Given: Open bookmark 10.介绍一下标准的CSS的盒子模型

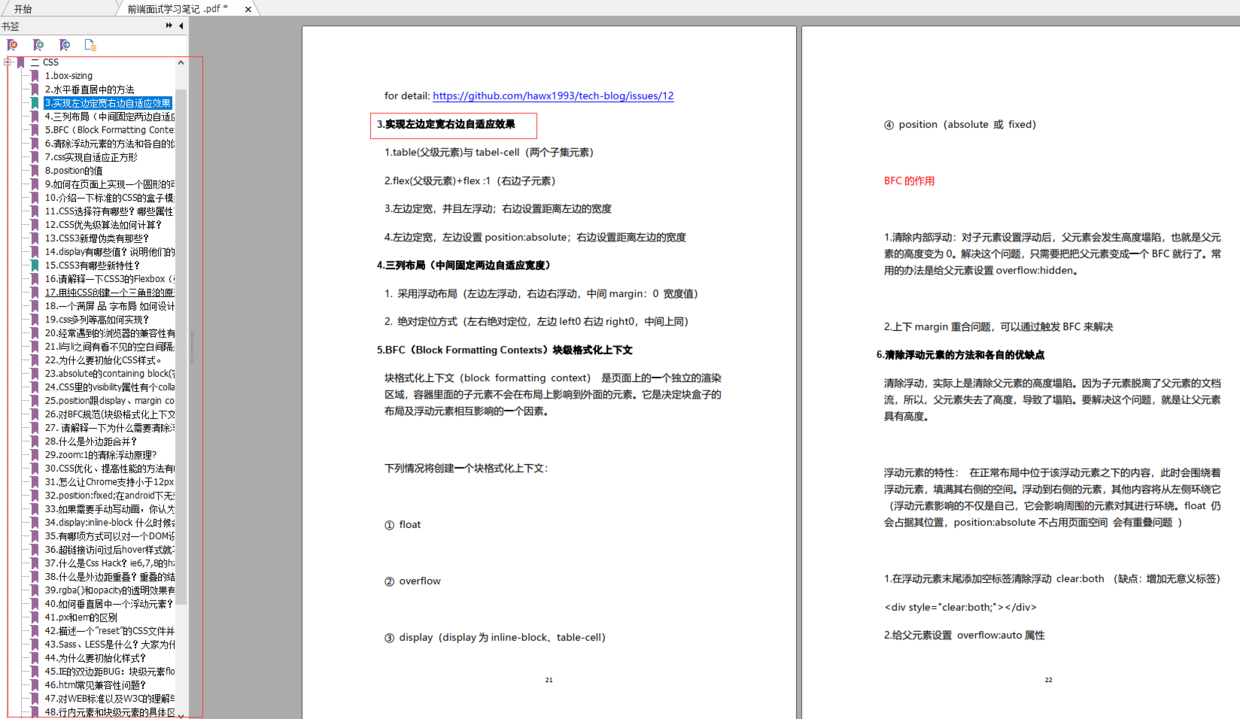Looking at the screenshot, I should click(109, 197).
